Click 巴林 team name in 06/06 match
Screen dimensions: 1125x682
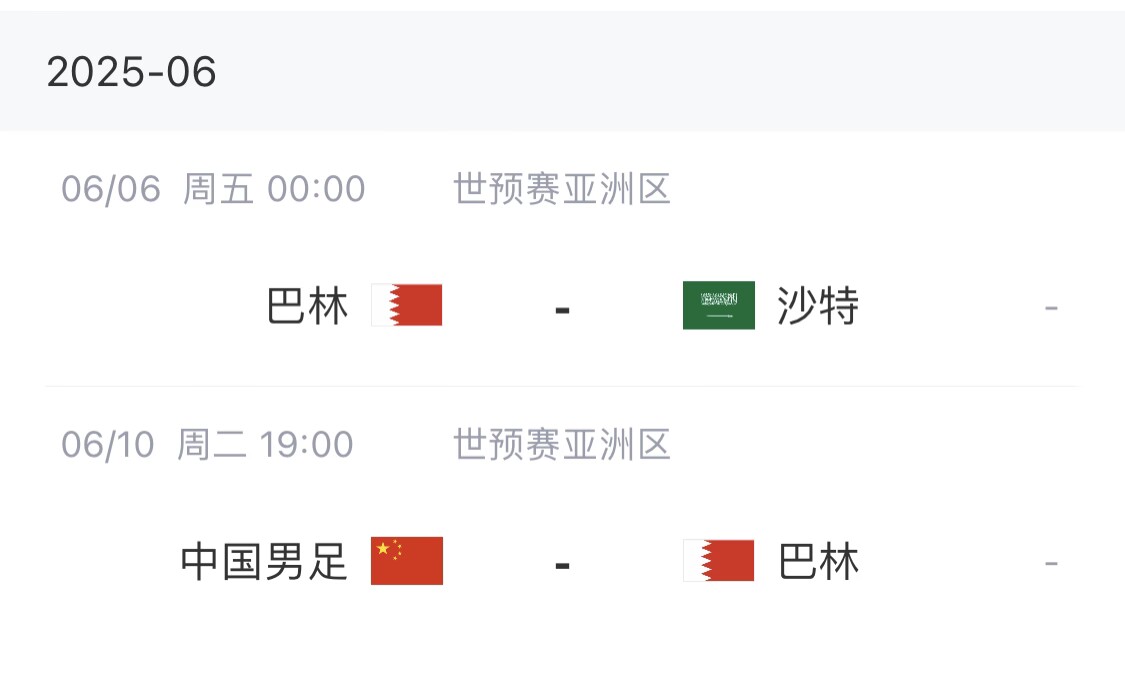pyautogui.click(x=308, y=306)
